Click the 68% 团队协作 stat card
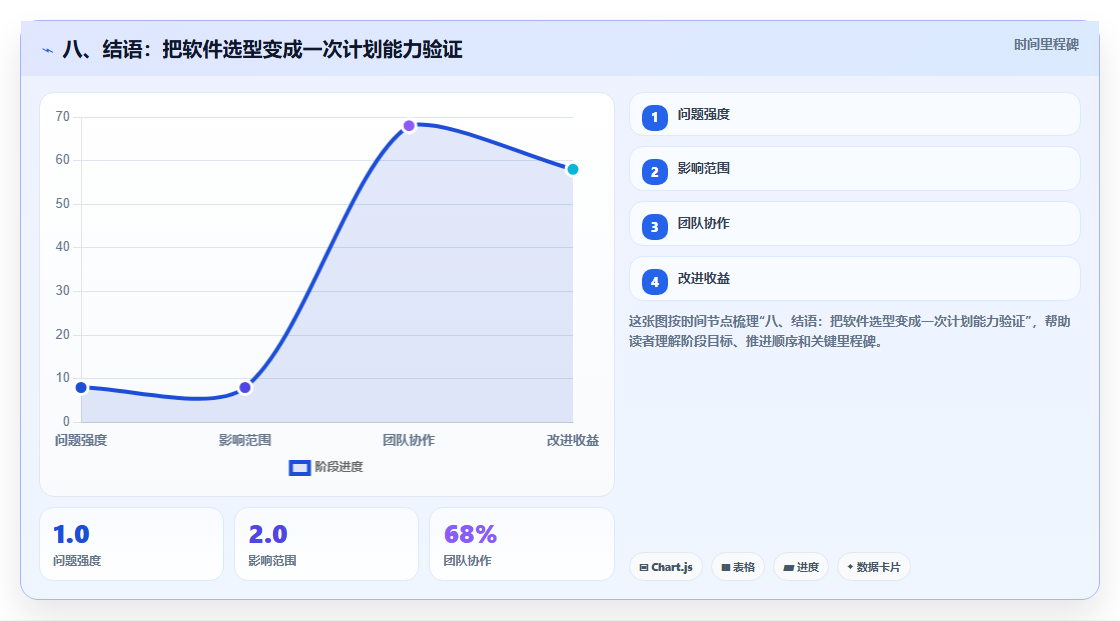The image size is (1120, 621). click(521, 544)
